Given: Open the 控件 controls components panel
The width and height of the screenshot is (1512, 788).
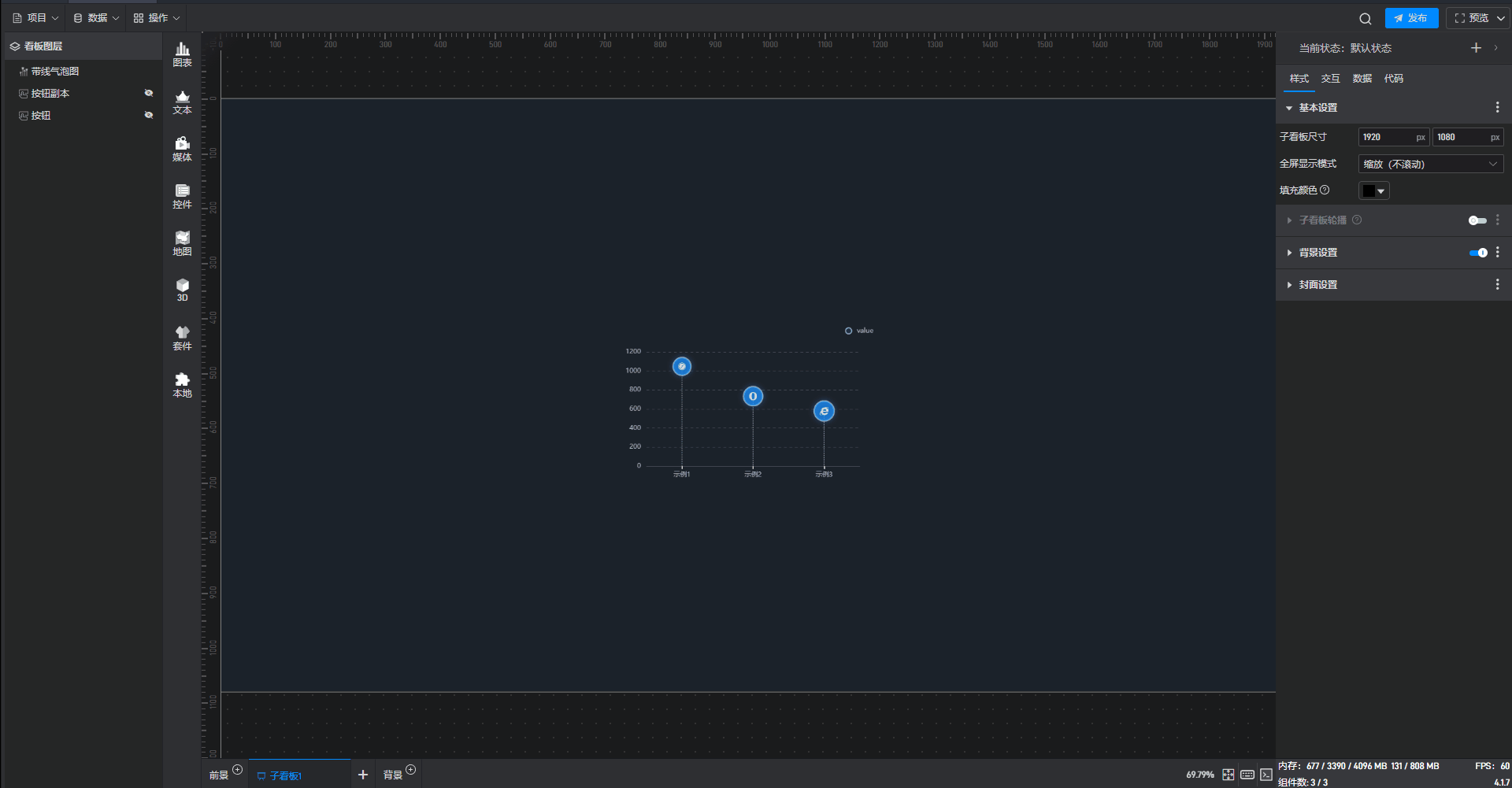Looking at the screenshot, I should 182,196.
